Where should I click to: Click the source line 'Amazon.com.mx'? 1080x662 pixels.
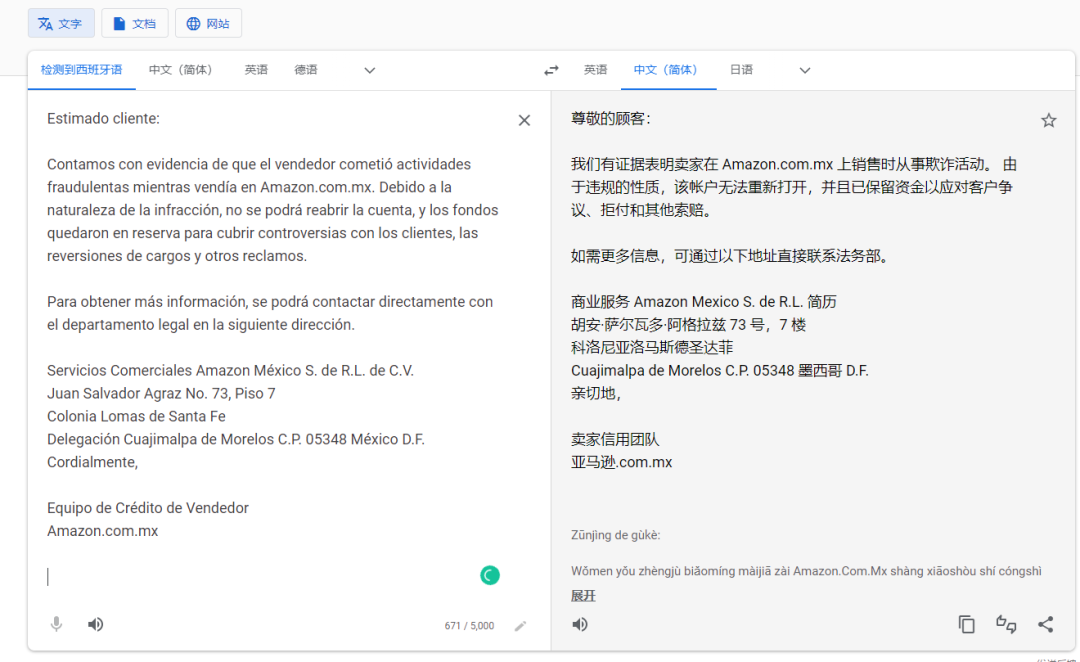103,531
